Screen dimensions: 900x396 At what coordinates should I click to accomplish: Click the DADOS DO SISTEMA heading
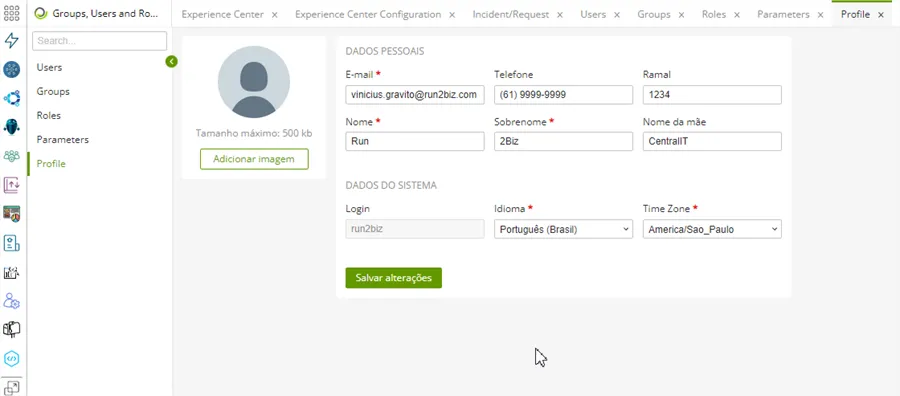point(391,185)
